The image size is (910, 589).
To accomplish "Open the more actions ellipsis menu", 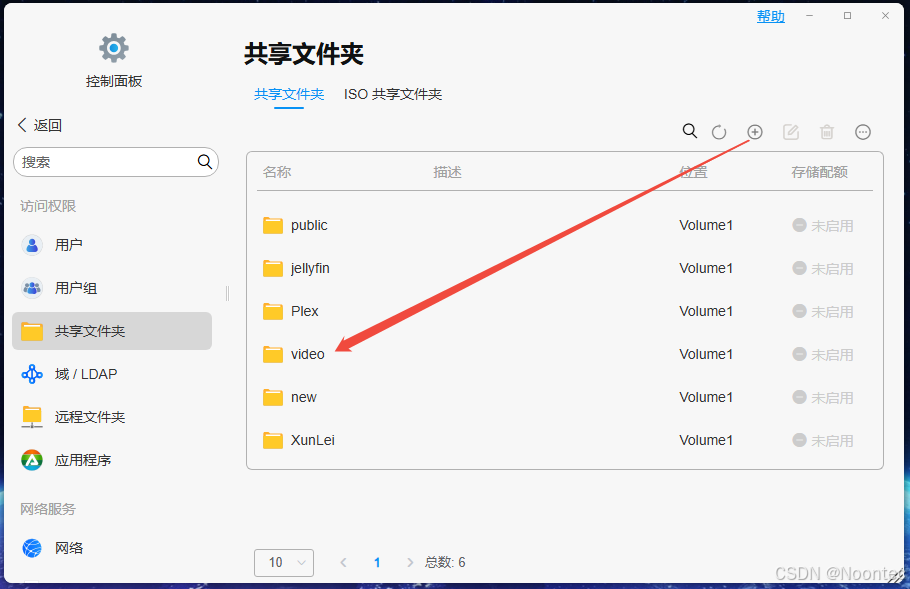I will pos(863,132).
